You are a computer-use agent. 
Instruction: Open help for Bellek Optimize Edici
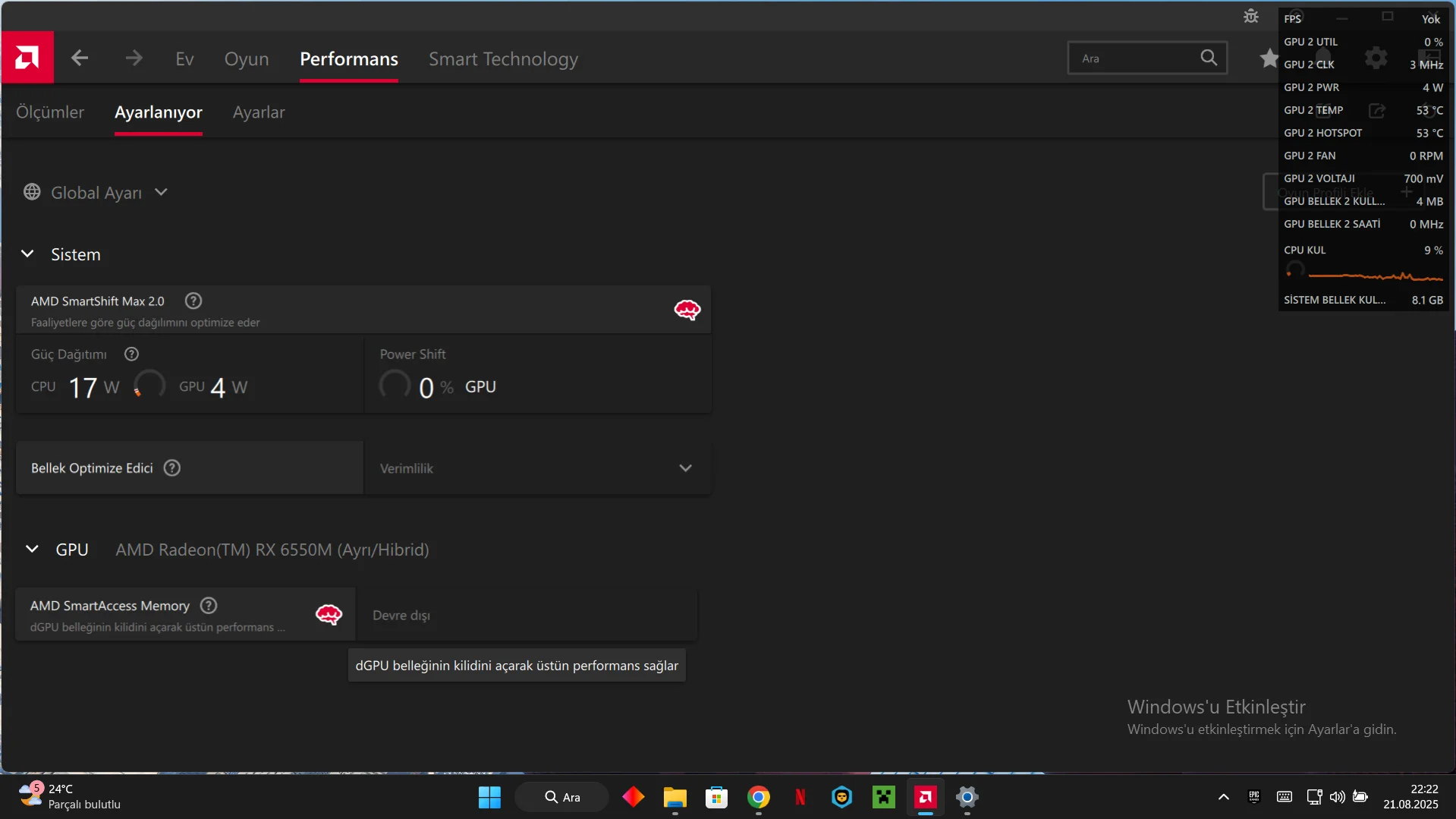pyautogui.click(x=172, y=468)
